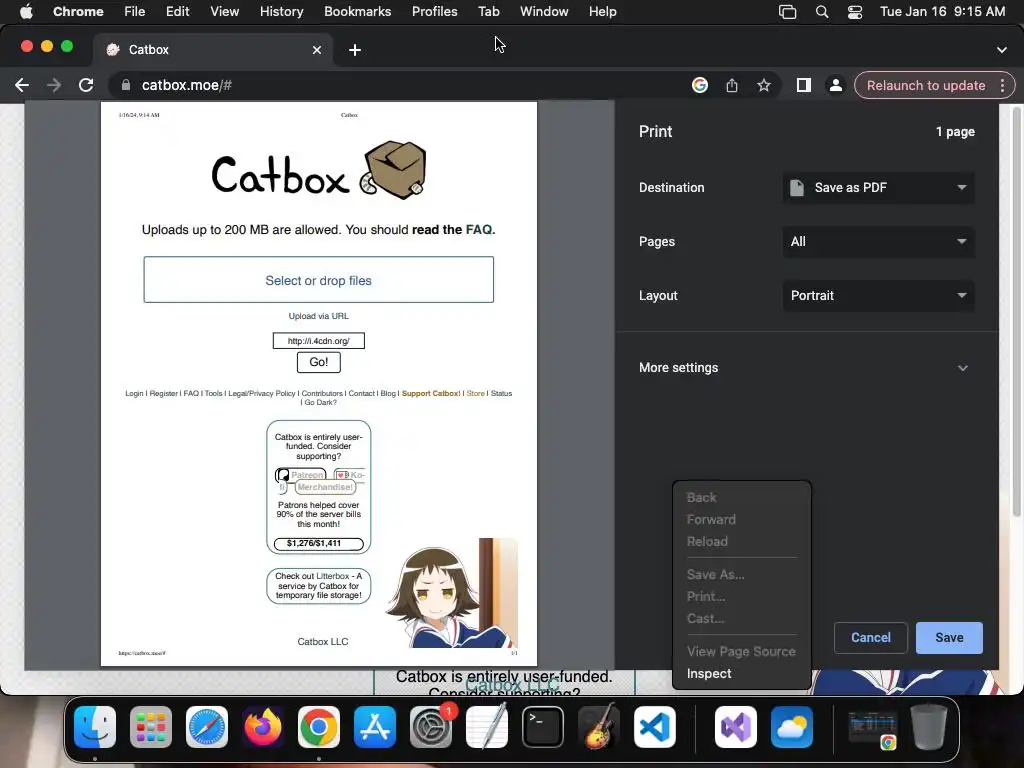Click the share icon in address bar
Screen dimensions: 1024x768
click(731, 85)
